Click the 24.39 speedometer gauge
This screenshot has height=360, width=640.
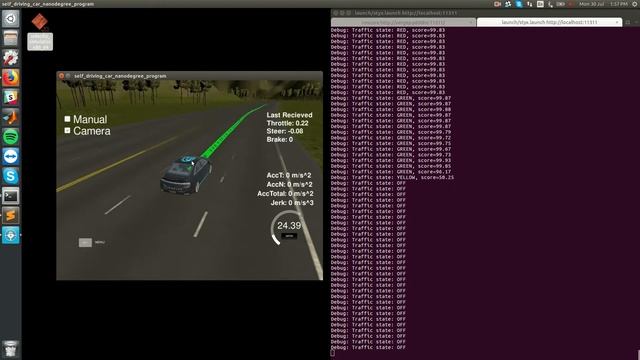point(288,228)
